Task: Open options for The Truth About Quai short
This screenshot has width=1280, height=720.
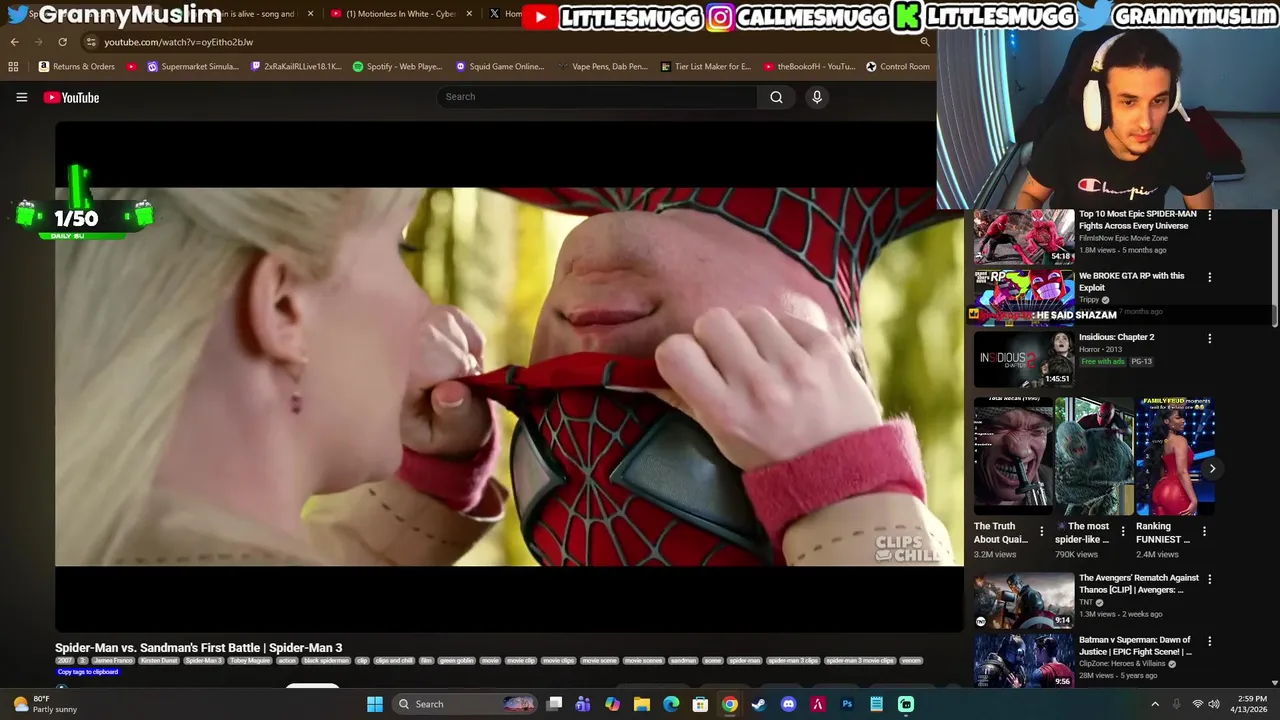Action: click(x=1041, y=531)
